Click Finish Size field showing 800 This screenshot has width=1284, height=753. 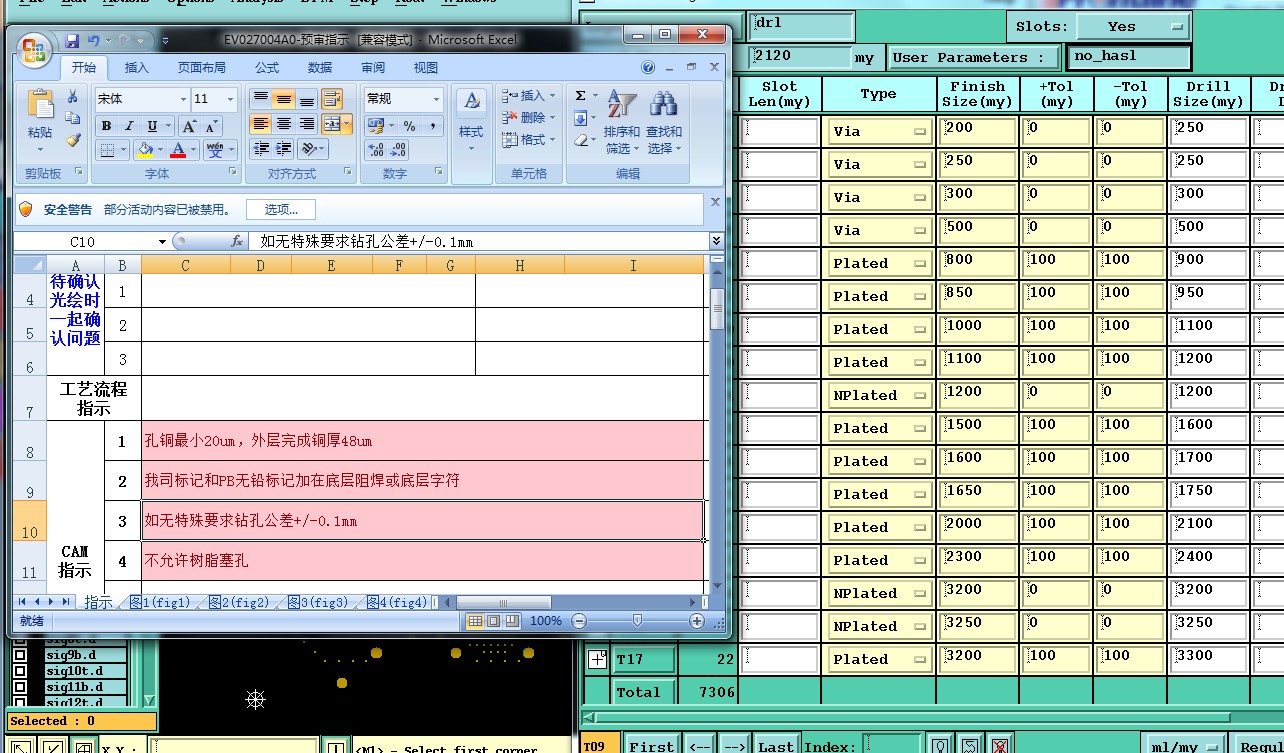(x=977, y=263)
